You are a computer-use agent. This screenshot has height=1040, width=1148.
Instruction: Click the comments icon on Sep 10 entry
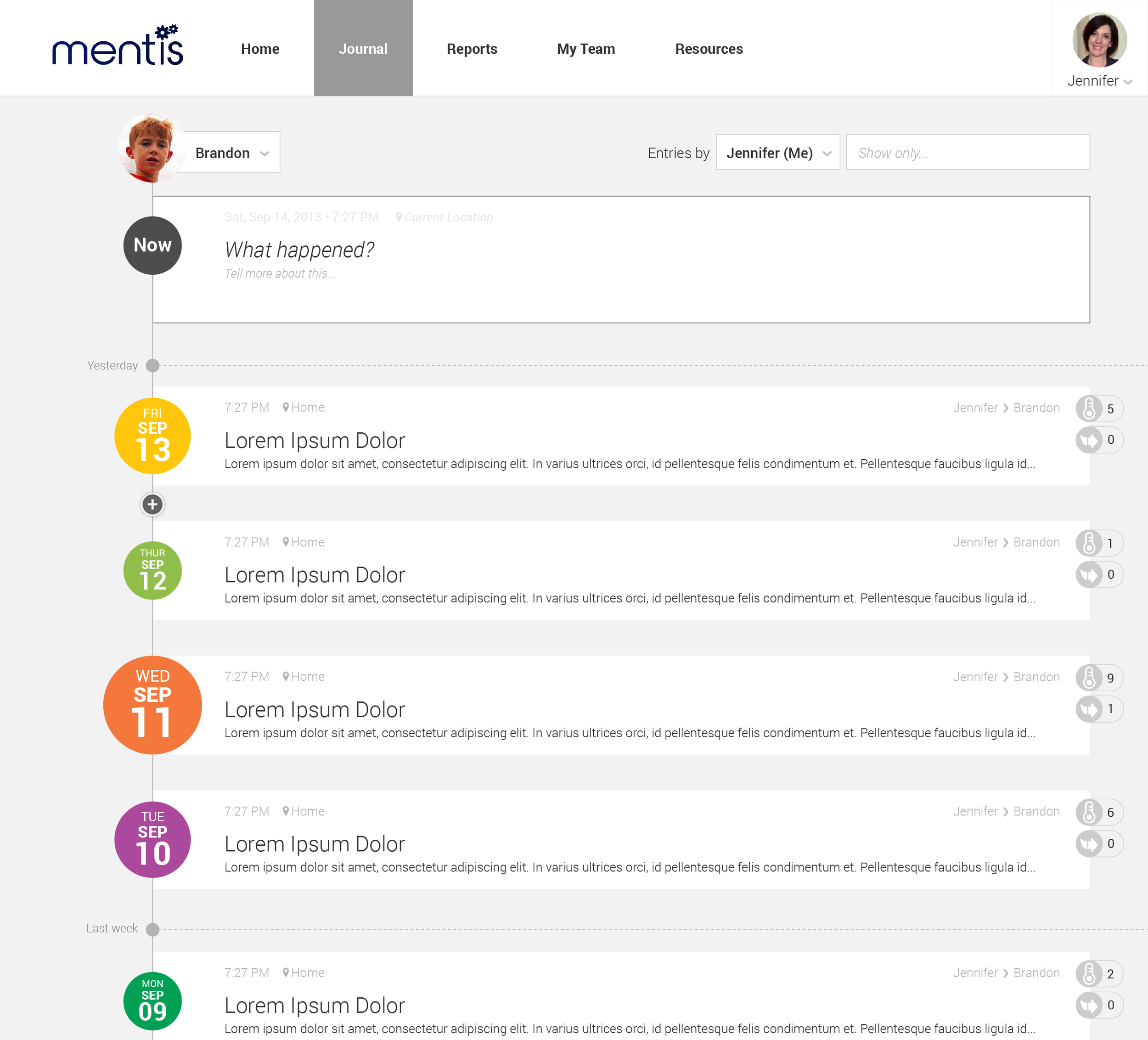1089,843
